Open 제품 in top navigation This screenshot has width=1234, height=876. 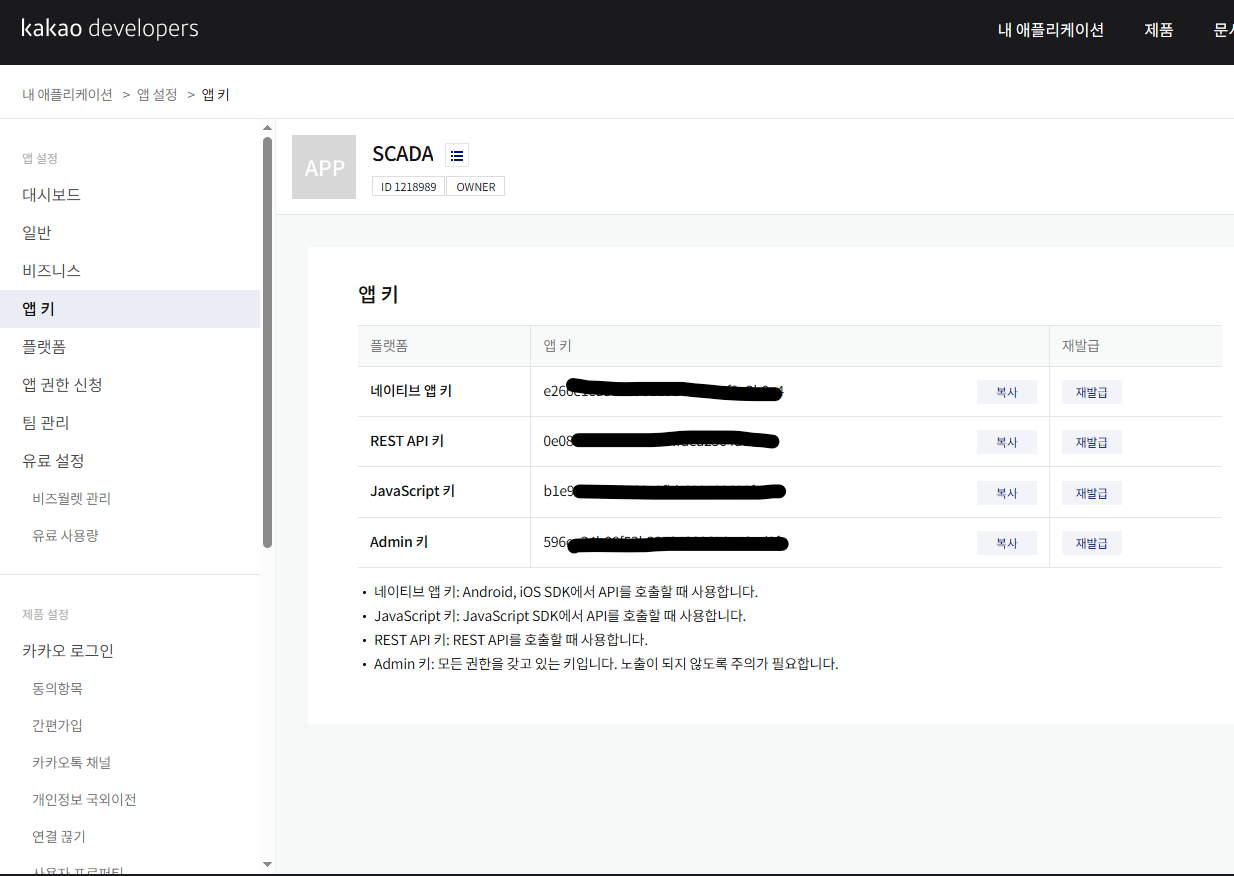point(1159,30)
